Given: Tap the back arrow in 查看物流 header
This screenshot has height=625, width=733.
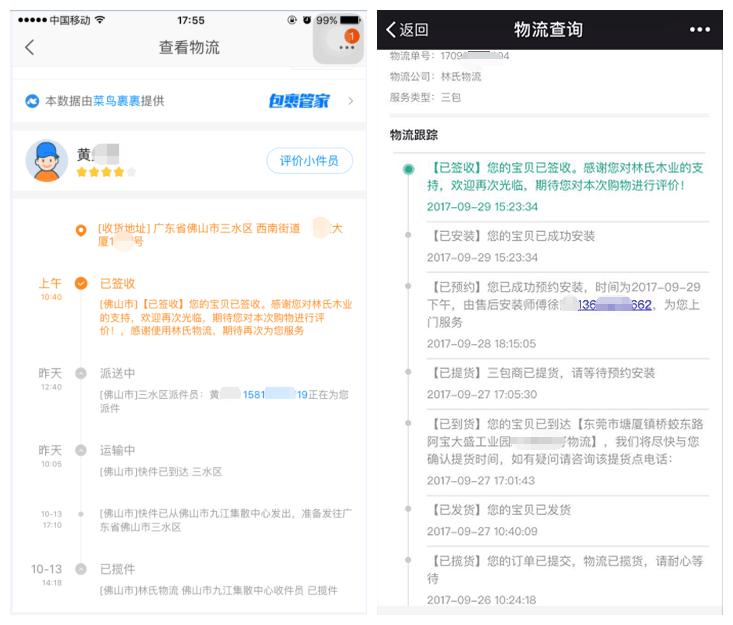Looking at the screenshot, I should 29,47.
